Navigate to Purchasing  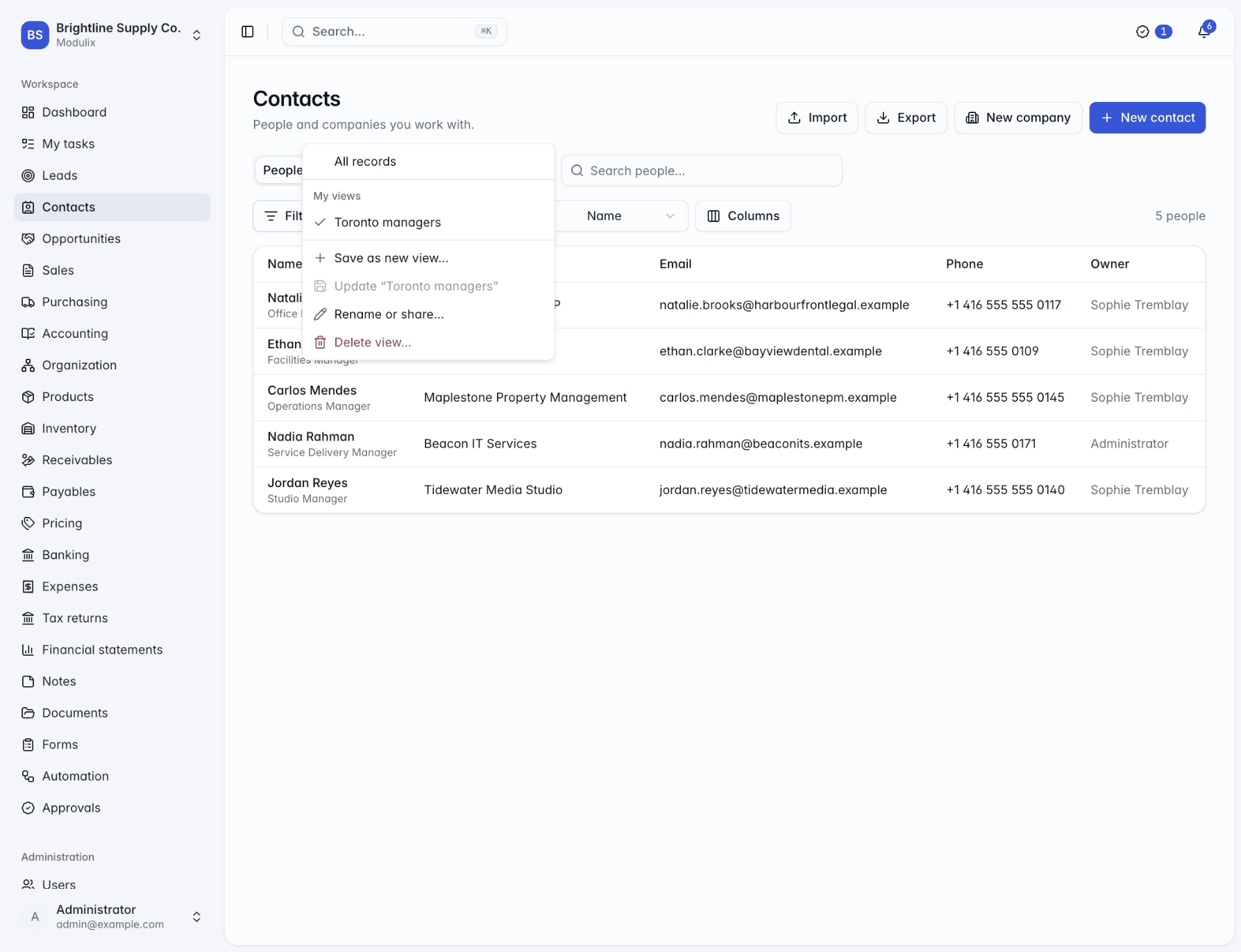pyautogui.click(x=112, y=302)
